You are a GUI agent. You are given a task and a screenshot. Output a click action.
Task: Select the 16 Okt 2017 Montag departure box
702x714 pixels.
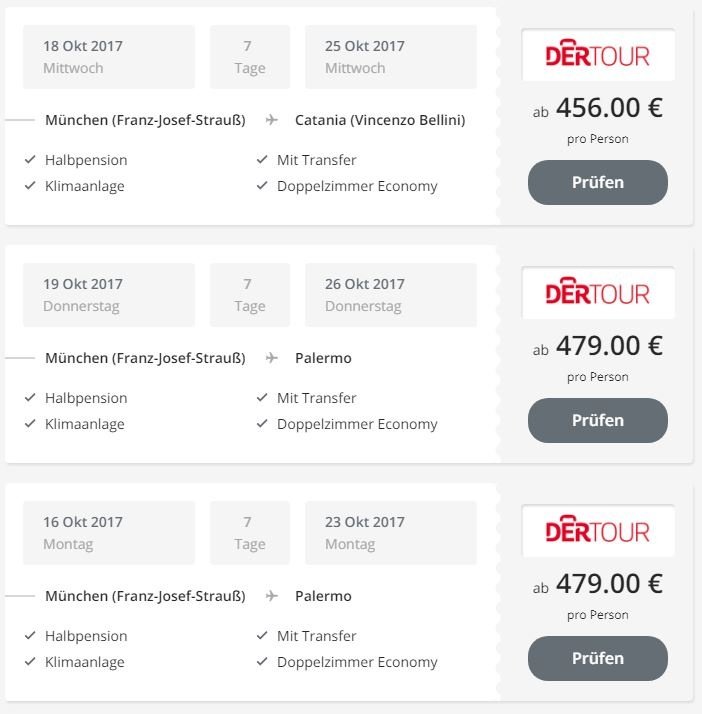pos(109,533)
